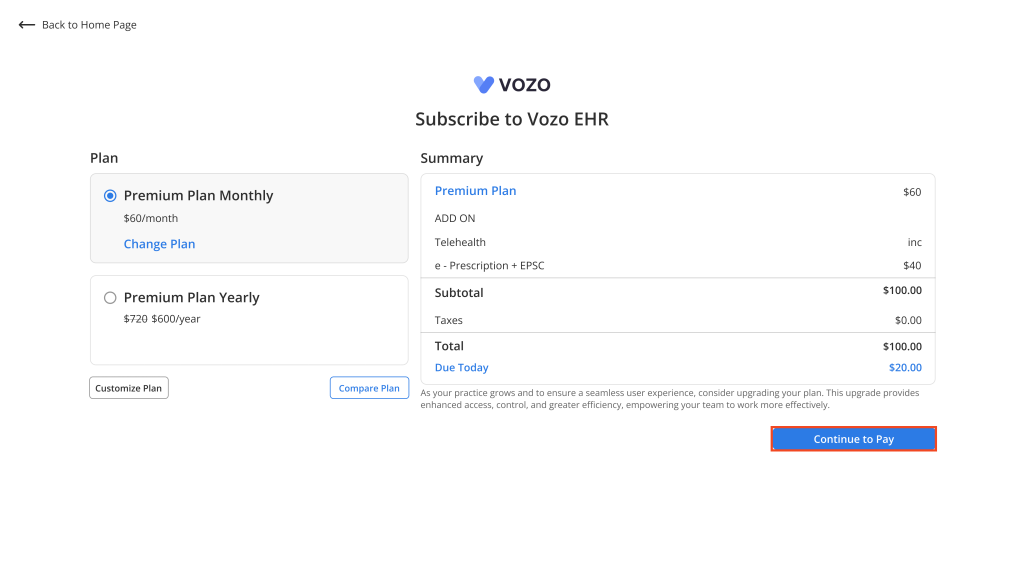Click the $600/year price text

coord(176,319)
